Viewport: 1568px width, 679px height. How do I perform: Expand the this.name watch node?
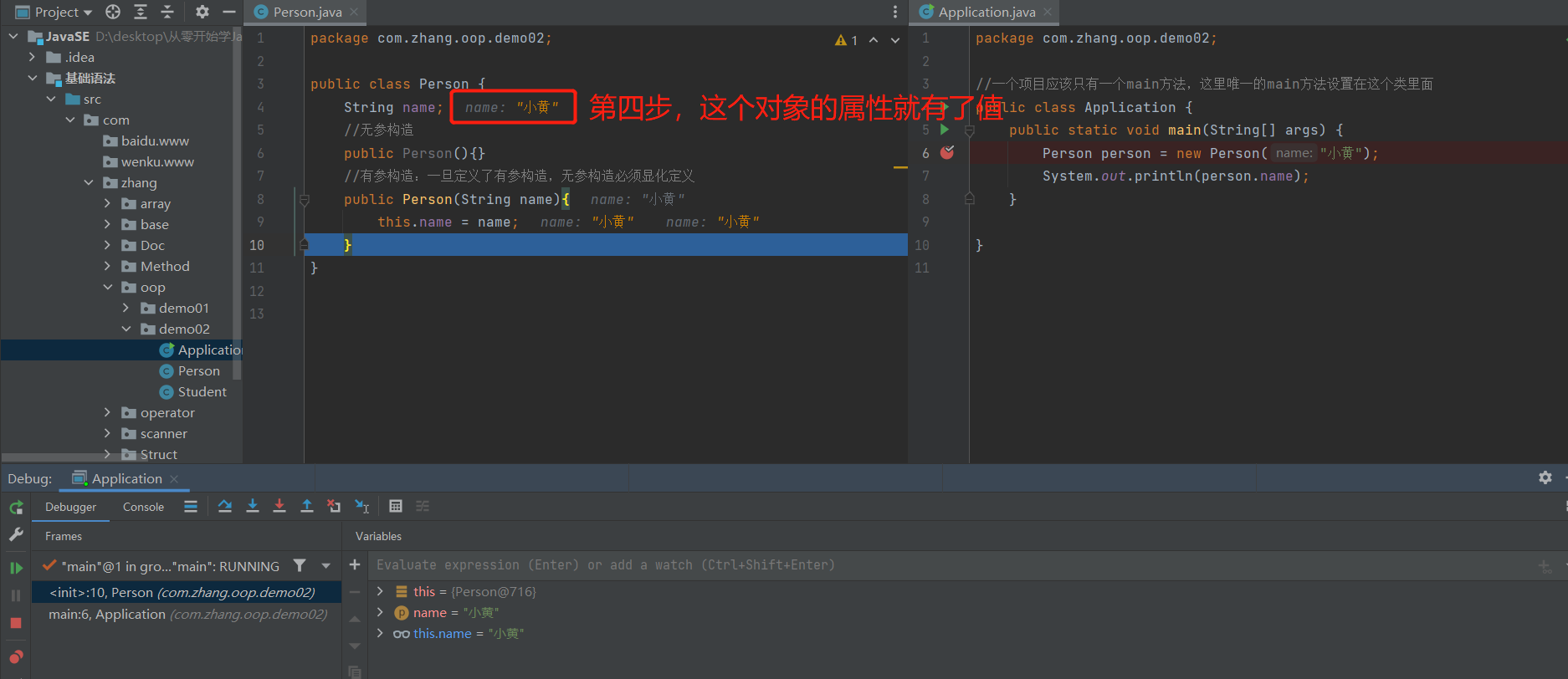[x=380, y=633]
